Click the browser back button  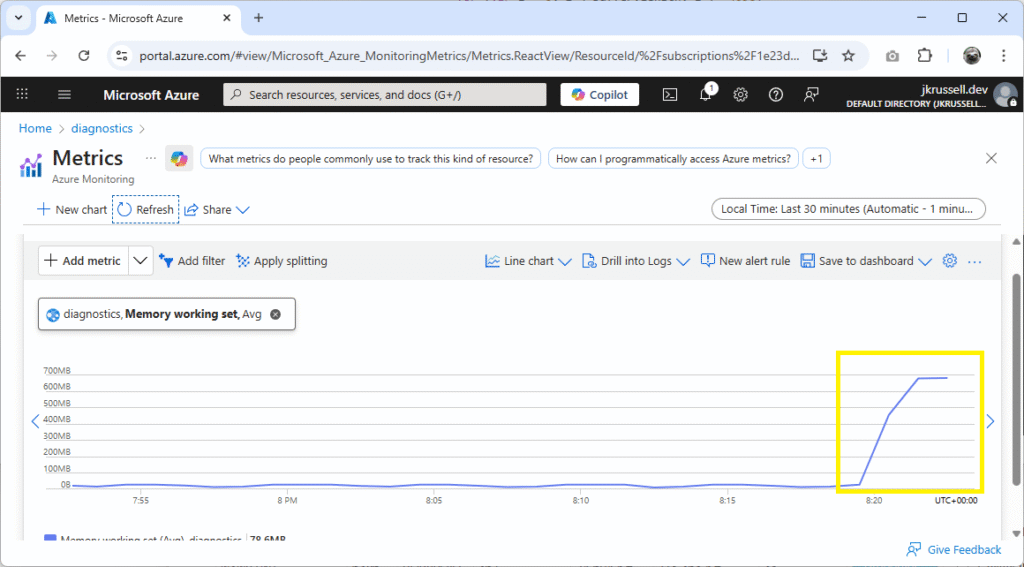click(20, 56)
